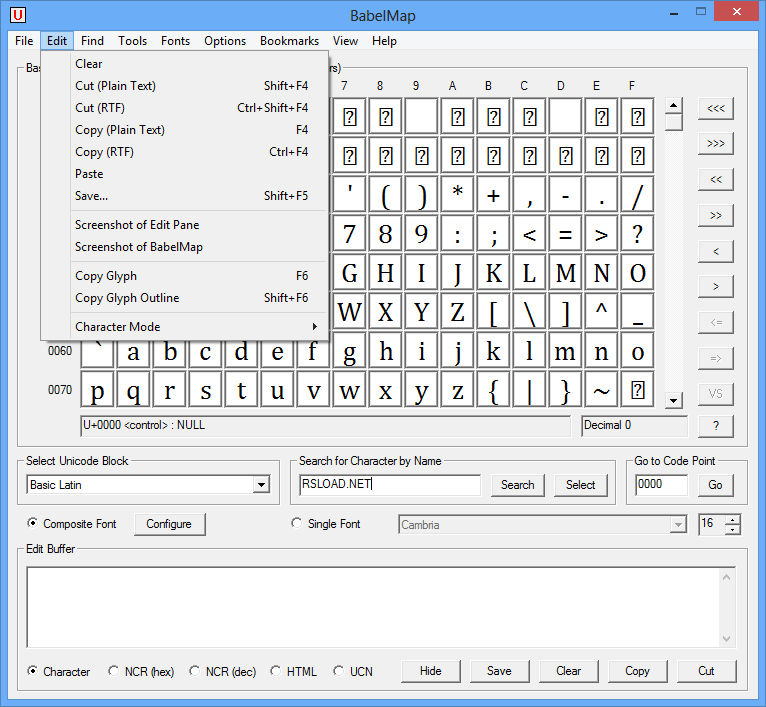This screenshot has height=707, width=766.
Task: Click the >> page forward button
Action: click(716, 215)
